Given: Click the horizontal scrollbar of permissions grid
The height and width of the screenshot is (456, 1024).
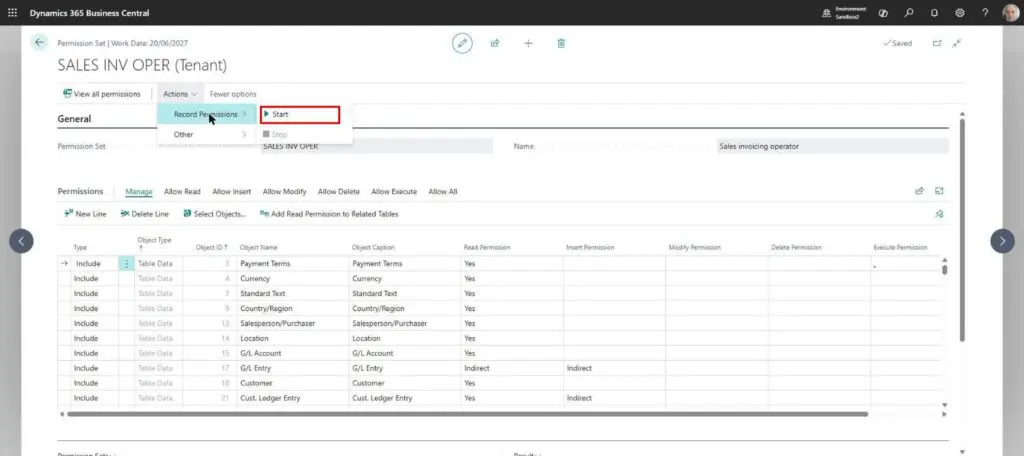Looking at the screenshot, I should (x=467, y=414).
